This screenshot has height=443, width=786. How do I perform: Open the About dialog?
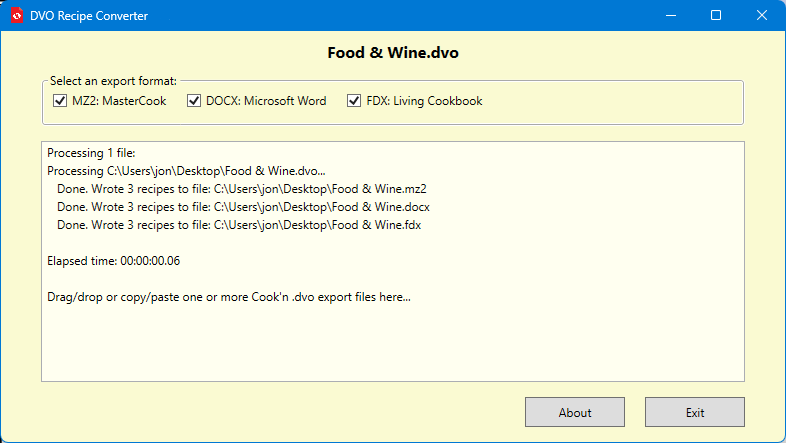575,412
